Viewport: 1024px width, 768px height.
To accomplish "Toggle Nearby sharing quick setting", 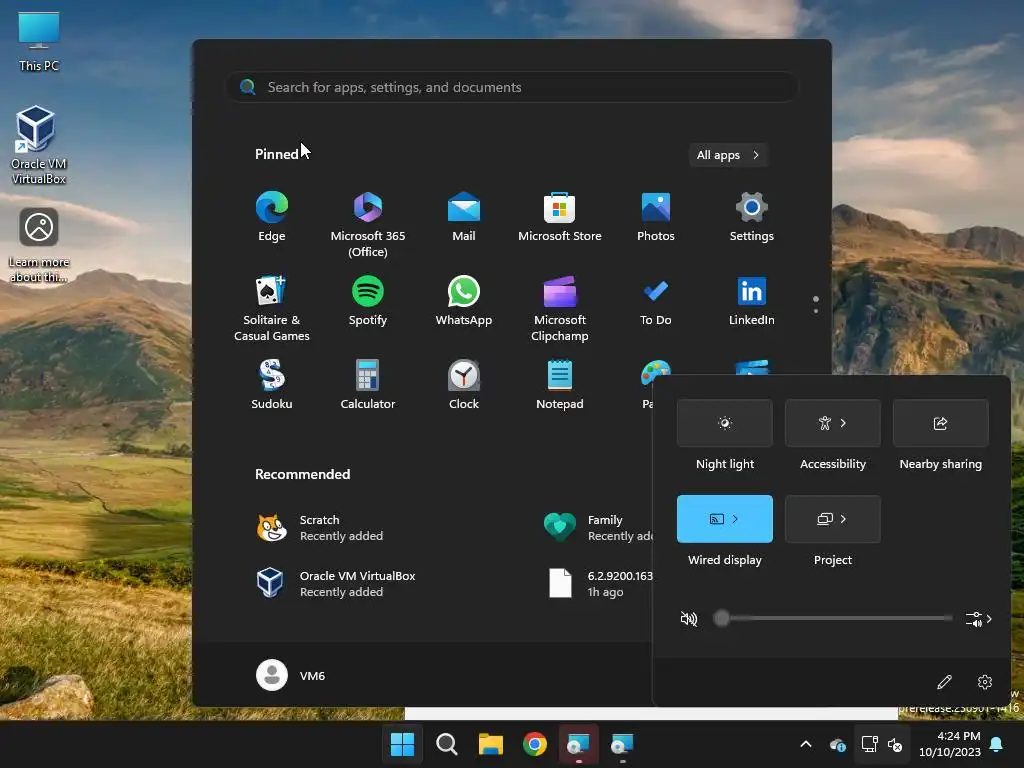I will [940, 423].
